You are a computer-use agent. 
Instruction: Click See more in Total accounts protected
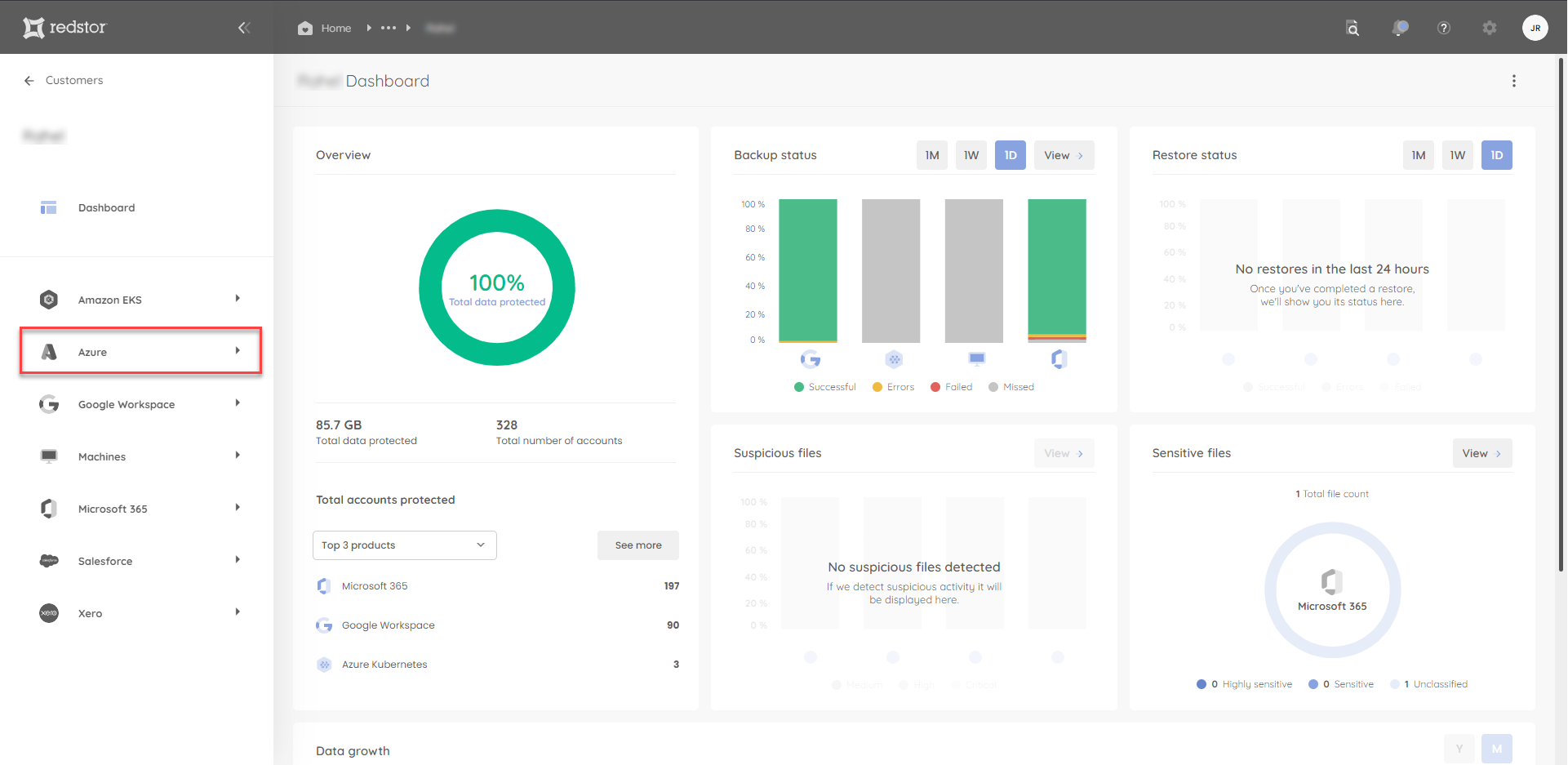638,545
